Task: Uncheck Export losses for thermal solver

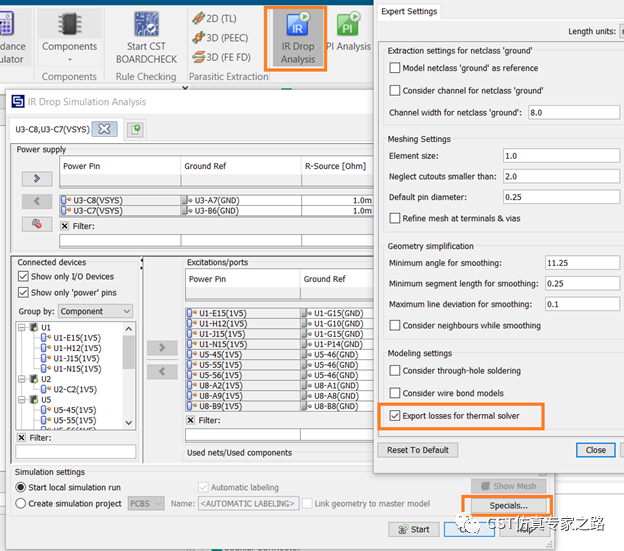Action: (x=395, y=415)
